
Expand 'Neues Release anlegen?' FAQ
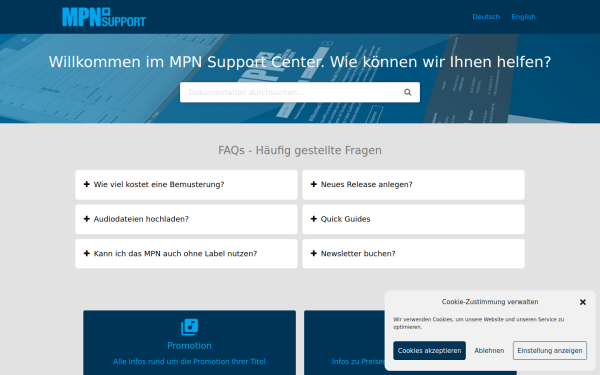pos(413,184)
